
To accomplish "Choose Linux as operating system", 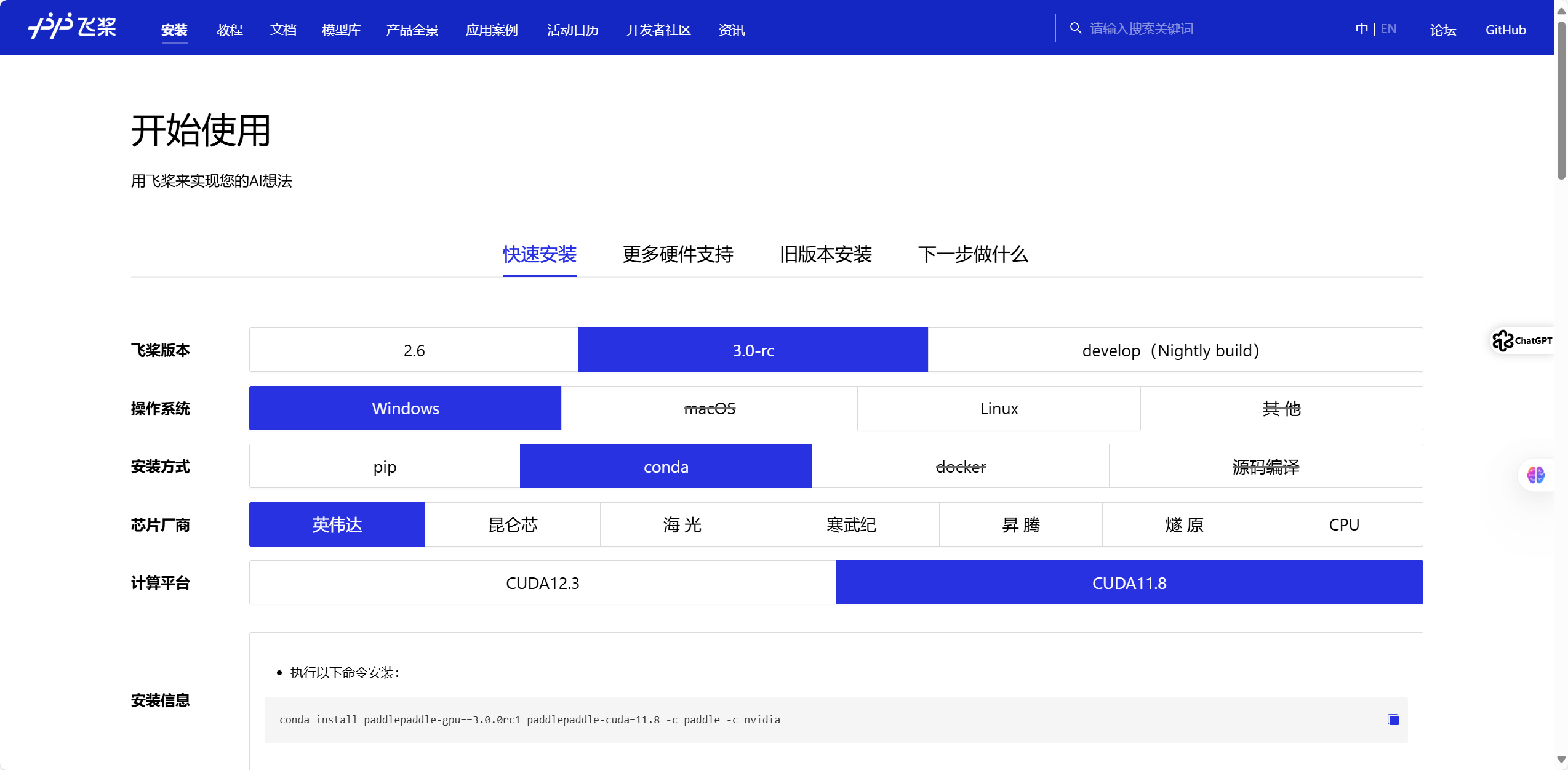I will pos(998,409).
